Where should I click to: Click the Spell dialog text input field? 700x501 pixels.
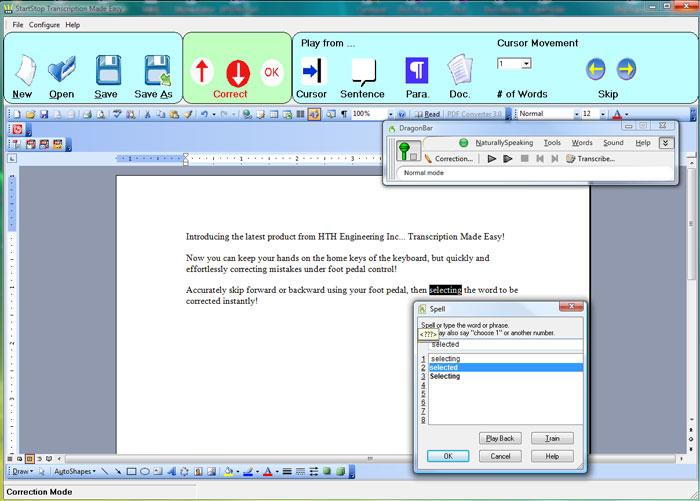[505, 344]
